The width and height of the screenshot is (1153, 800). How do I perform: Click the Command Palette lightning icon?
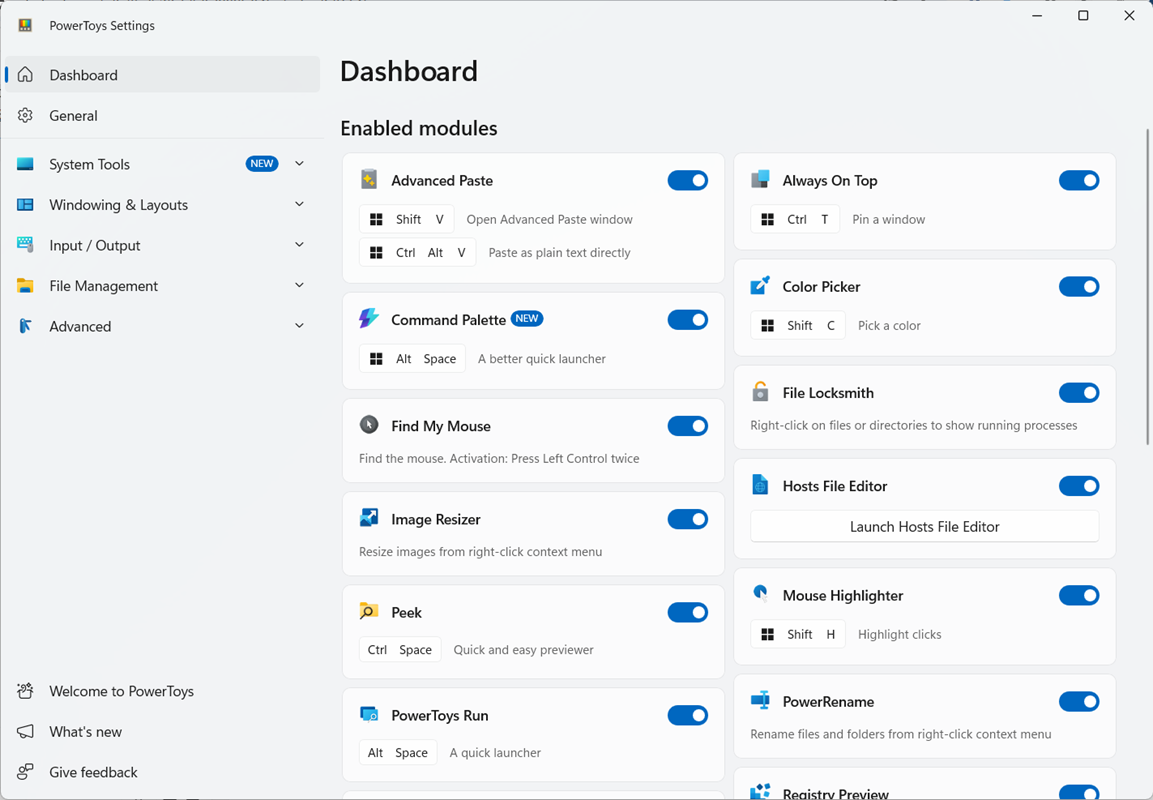pos(369,318)
